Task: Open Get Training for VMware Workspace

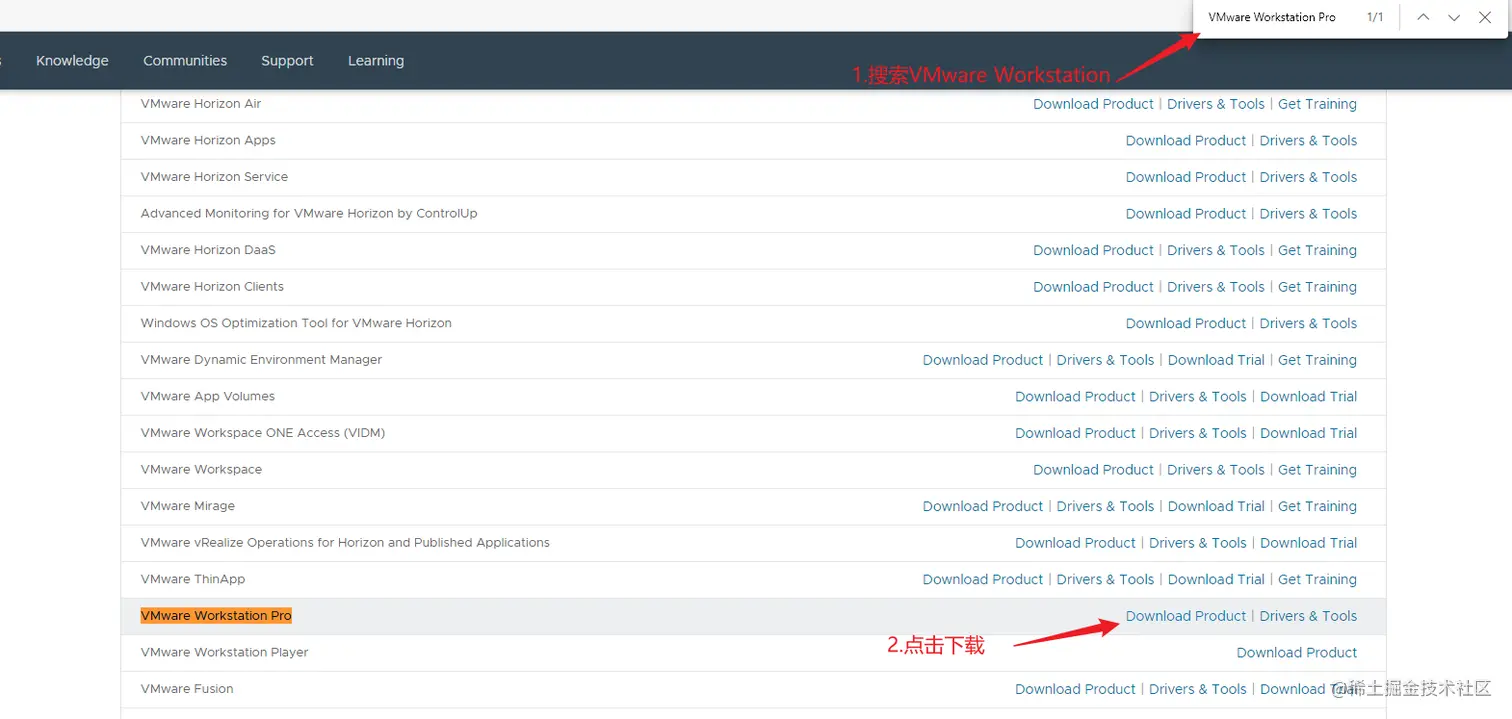Action: tap(1317, 470)
